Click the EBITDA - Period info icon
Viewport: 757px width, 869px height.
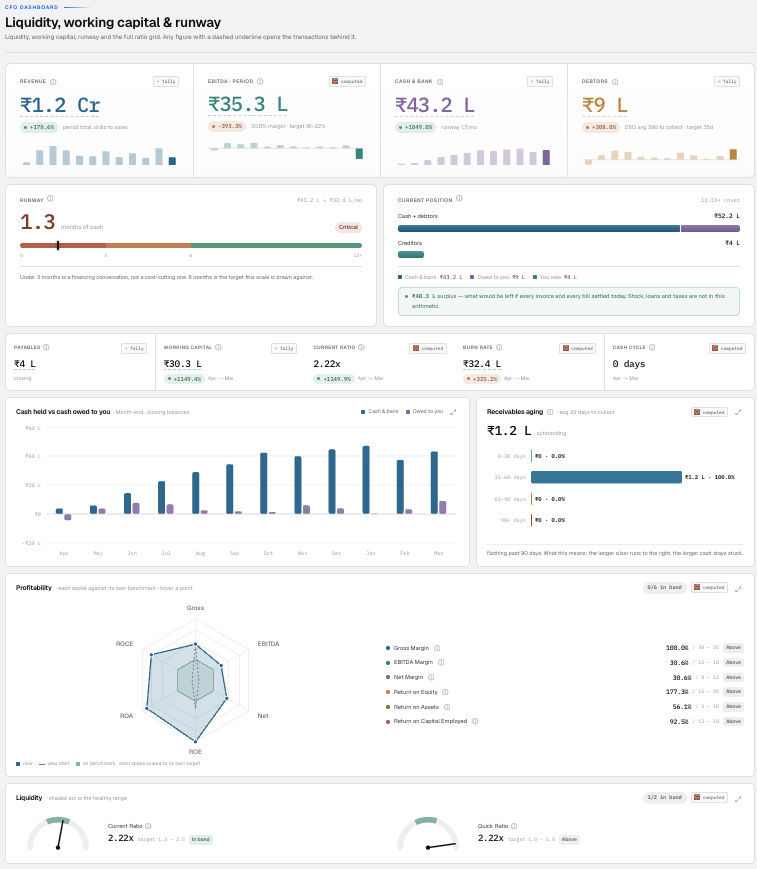[260, 81]
